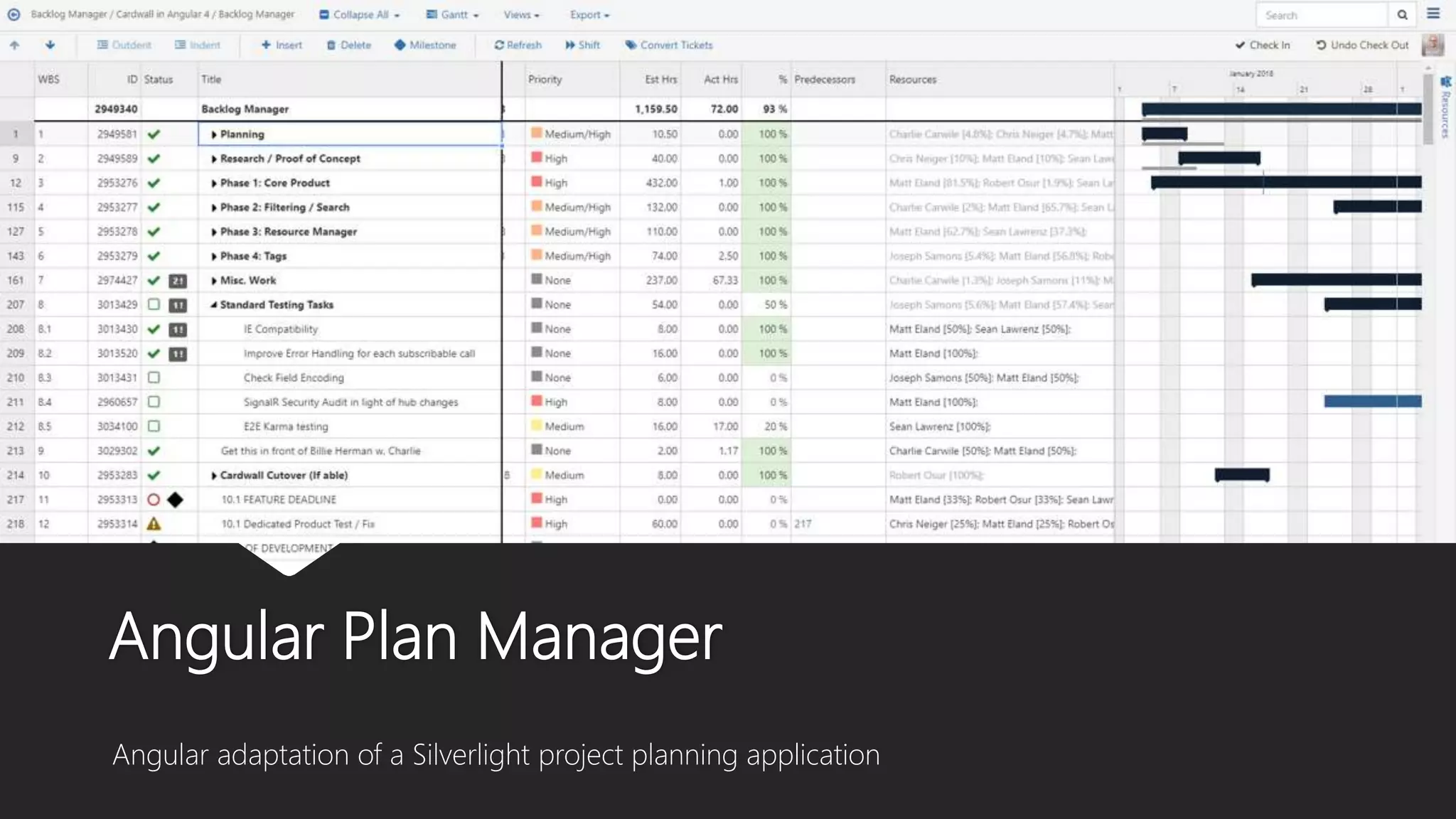Viewport: 1456px width, 819px height.
Task: Expand Phase 4: Tags
Action: (213, 256)
